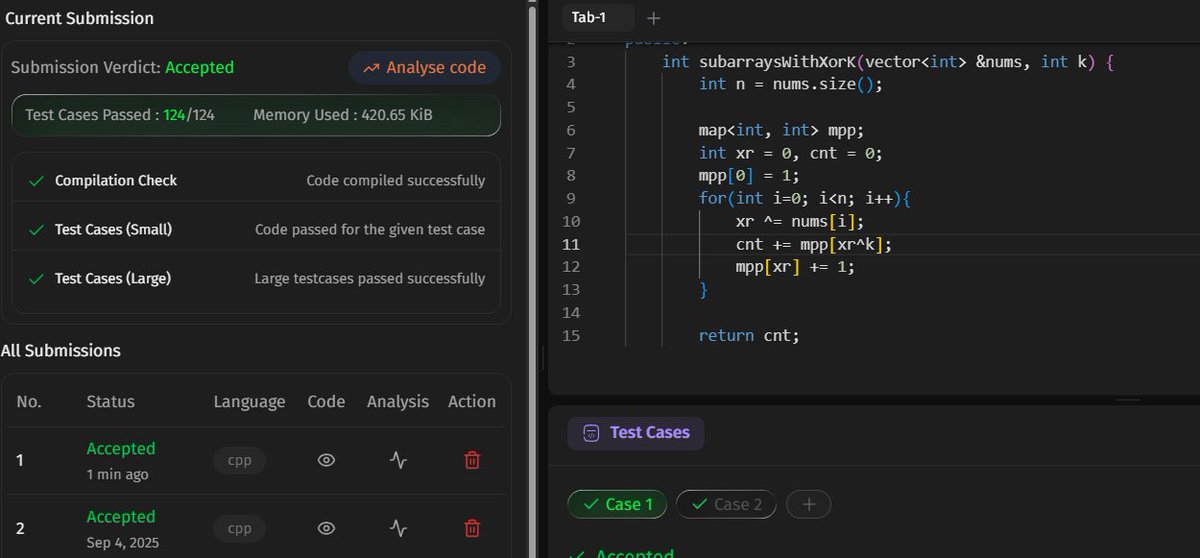Open analysis graph for submission 2
The image size is (1200, 558).
[398, 528]
